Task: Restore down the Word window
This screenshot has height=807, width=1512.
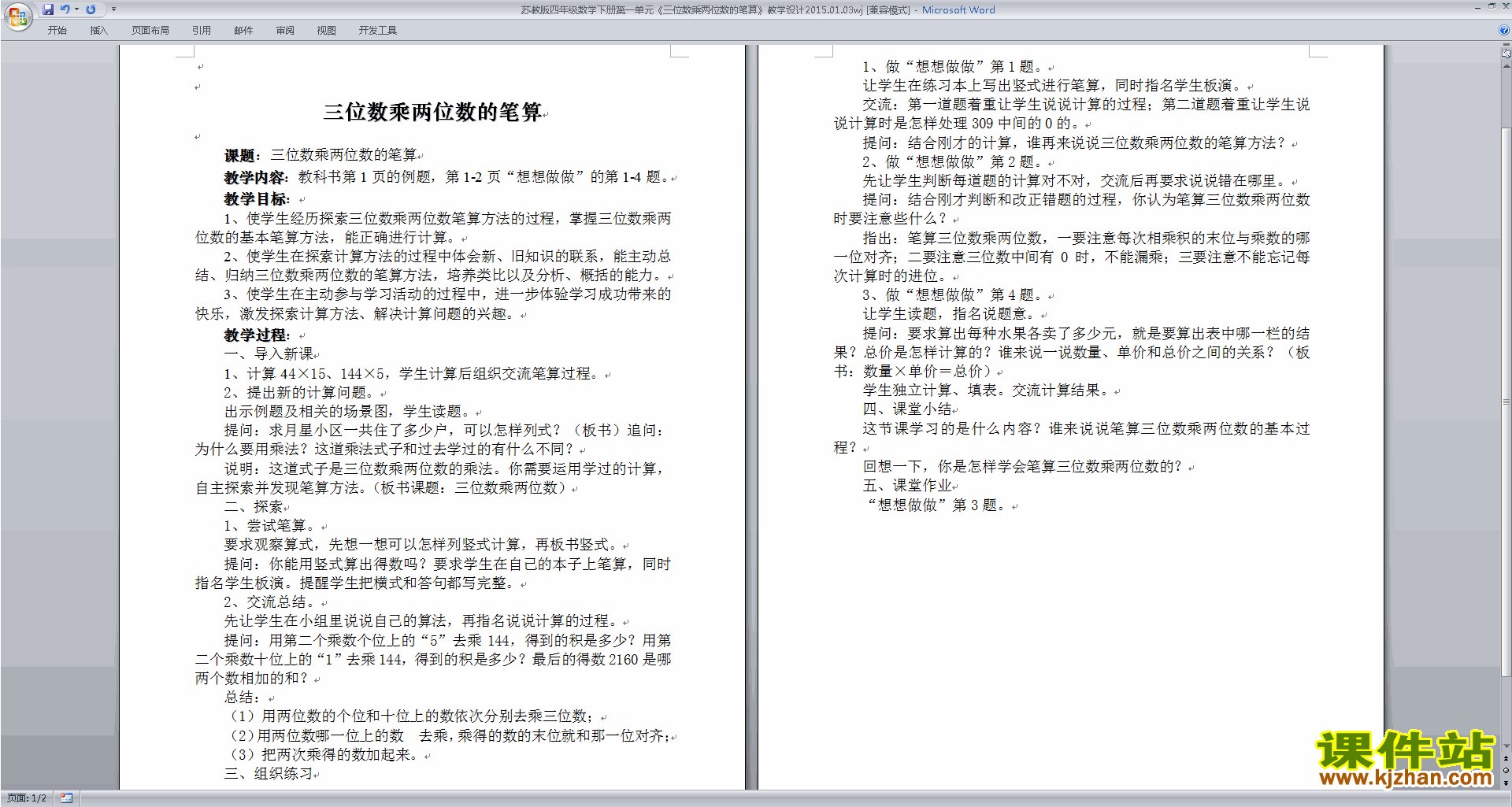Action: point(1492,7)
